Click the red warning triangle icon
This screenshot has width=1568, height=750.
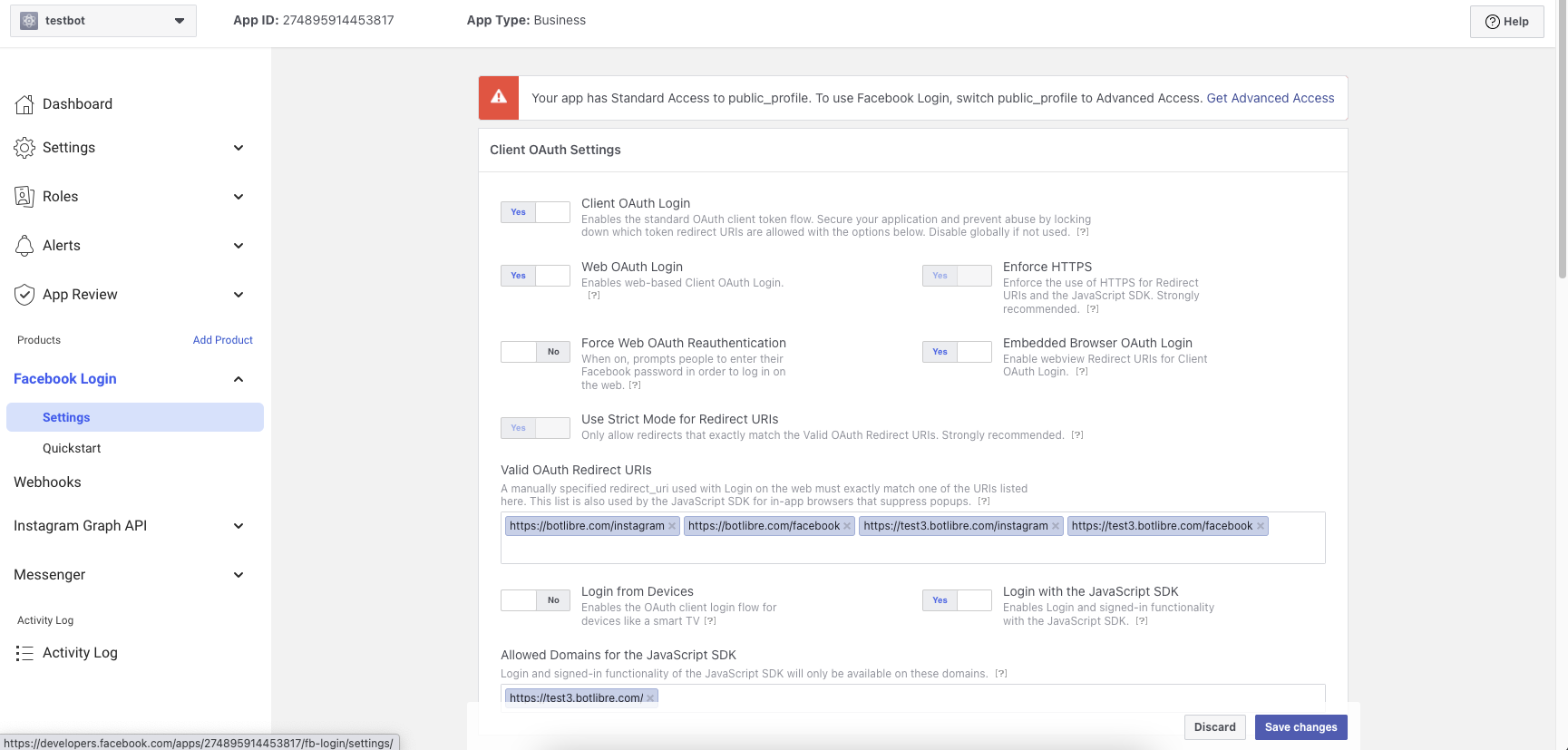tap(499, 97)
